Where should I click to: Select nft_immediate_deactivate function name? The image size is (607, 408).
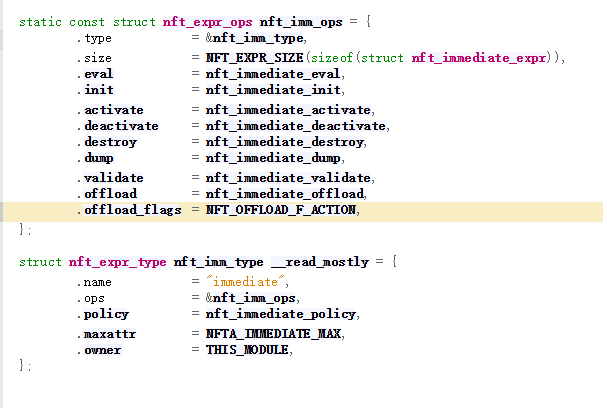pos(296,126)
